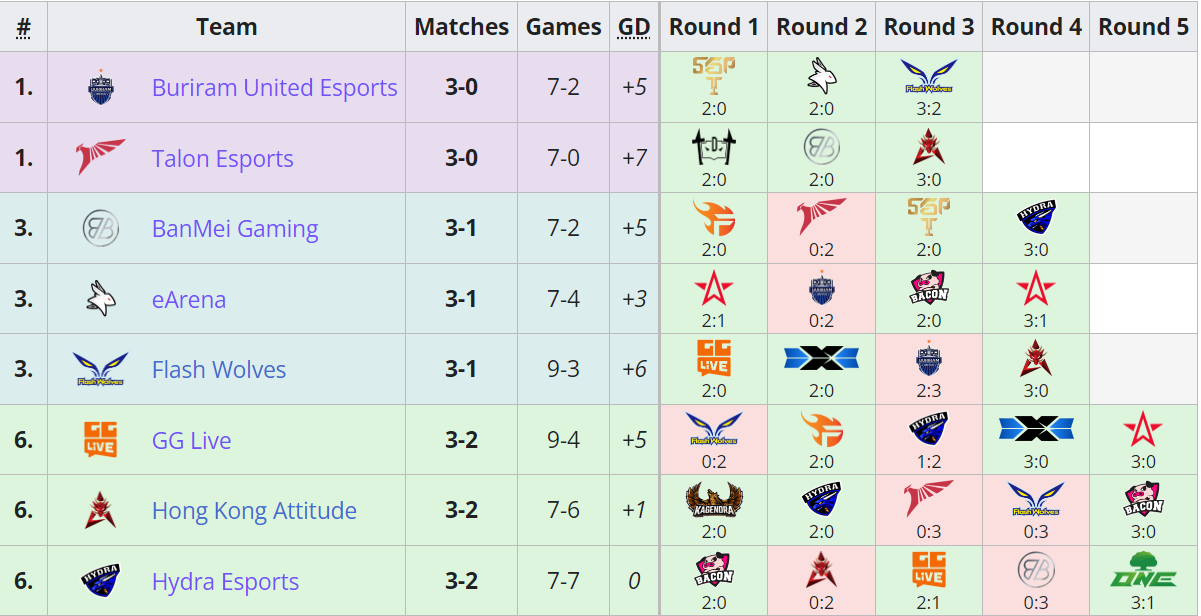Screen dimensions: 1201x616
Task: Click eArena rabbit logo in Team column
Action: click(100, 299)
